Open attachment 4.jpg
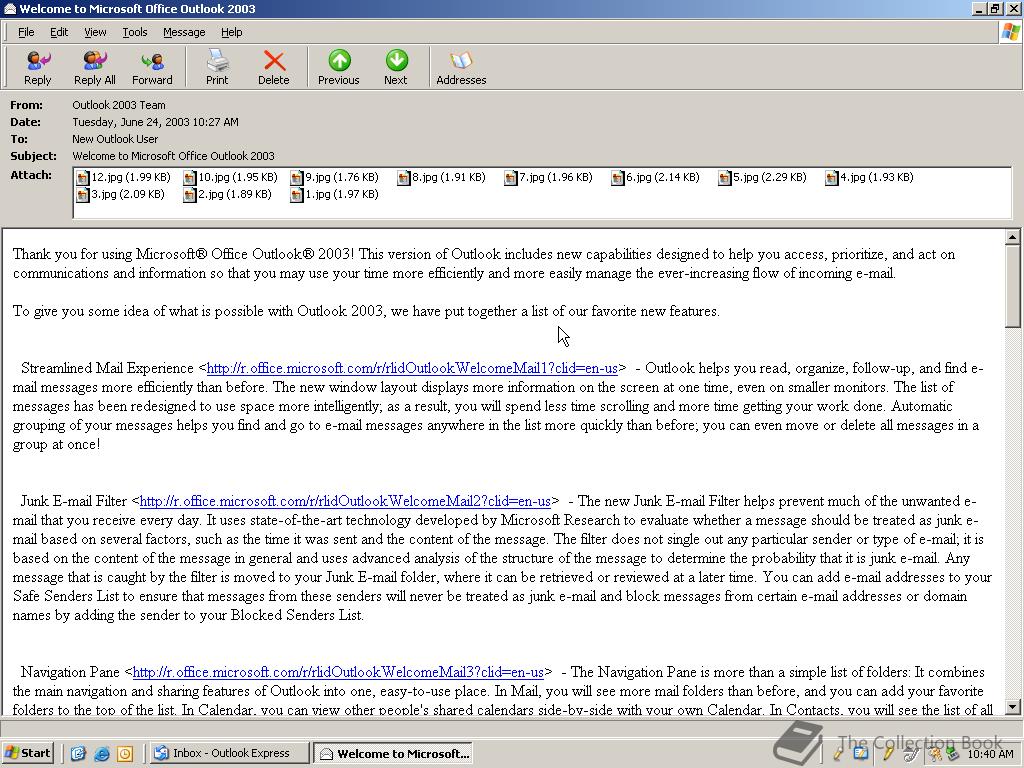The width and height of the screenshot is (1024, 768). point(870,177)
